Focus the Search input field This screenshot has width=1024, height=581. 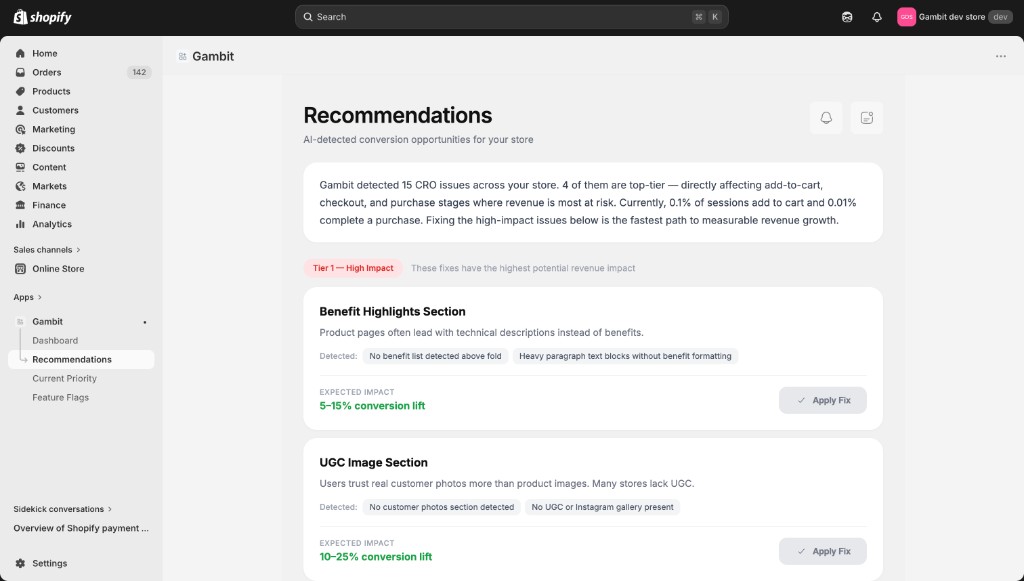click(x=511, y=17)
